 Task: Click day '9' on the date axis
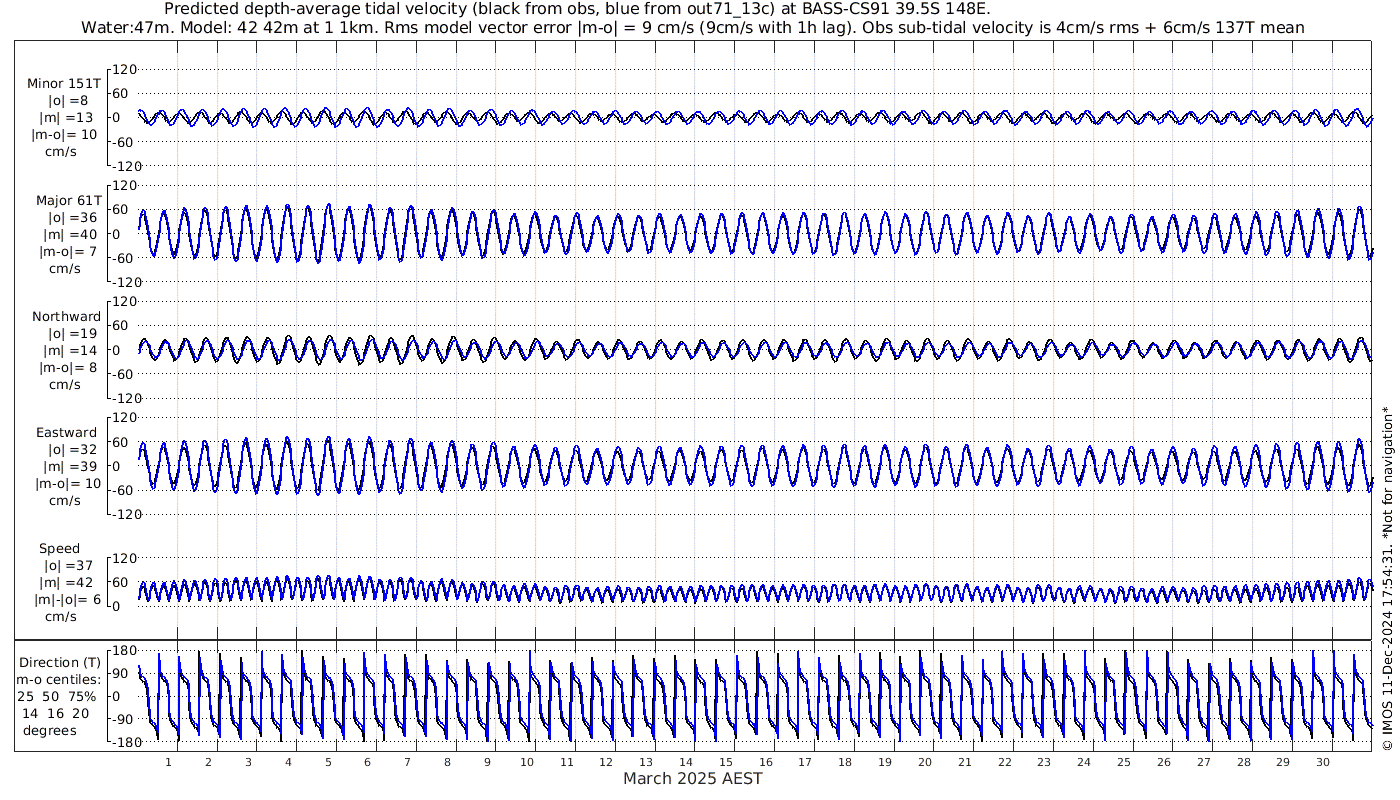pyautogui.click(x=487, y=762)
